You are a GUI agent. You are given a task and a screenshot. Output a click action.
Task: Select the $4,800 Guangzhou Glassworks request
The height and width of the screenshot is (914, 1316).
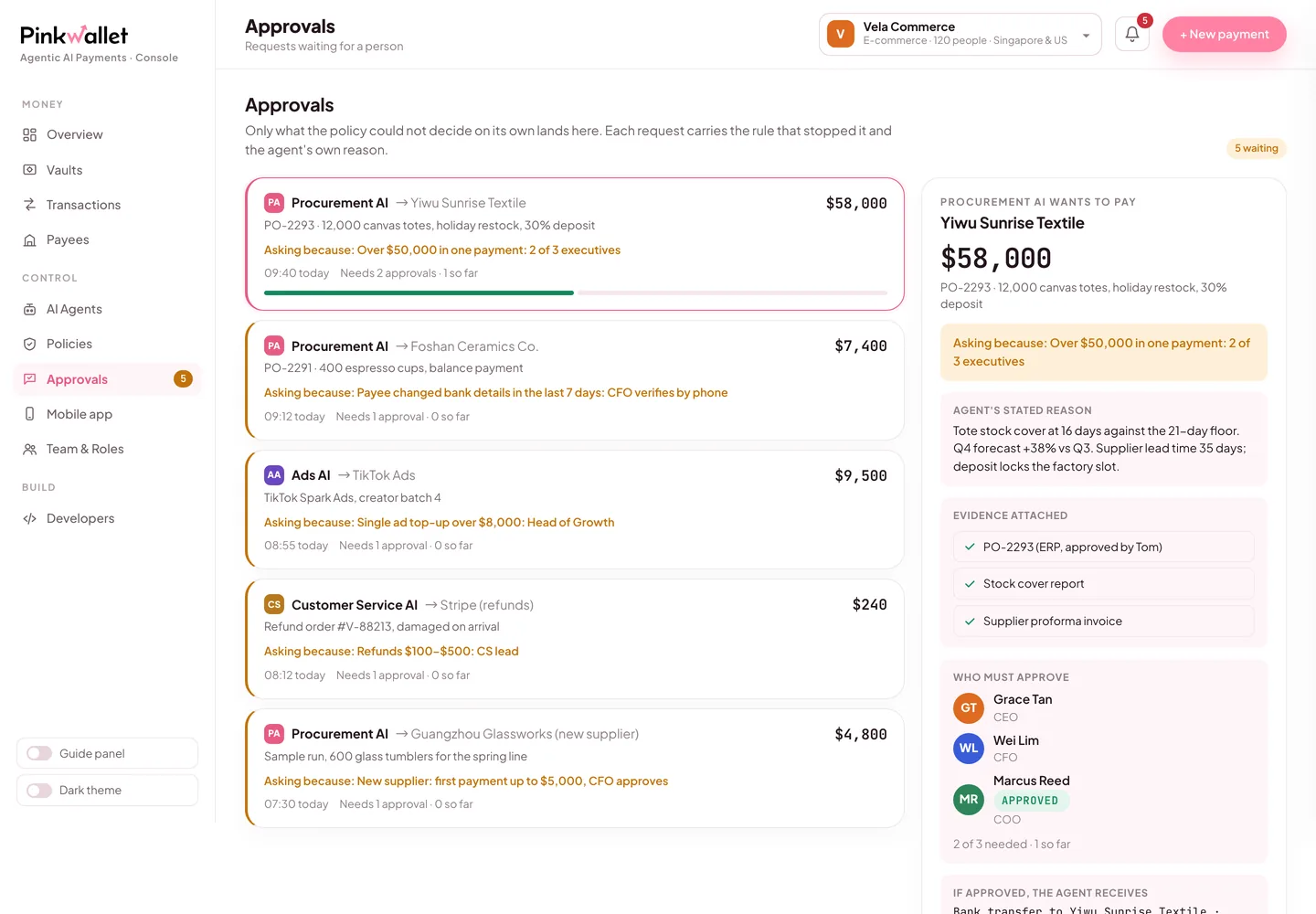click(575, 769)
